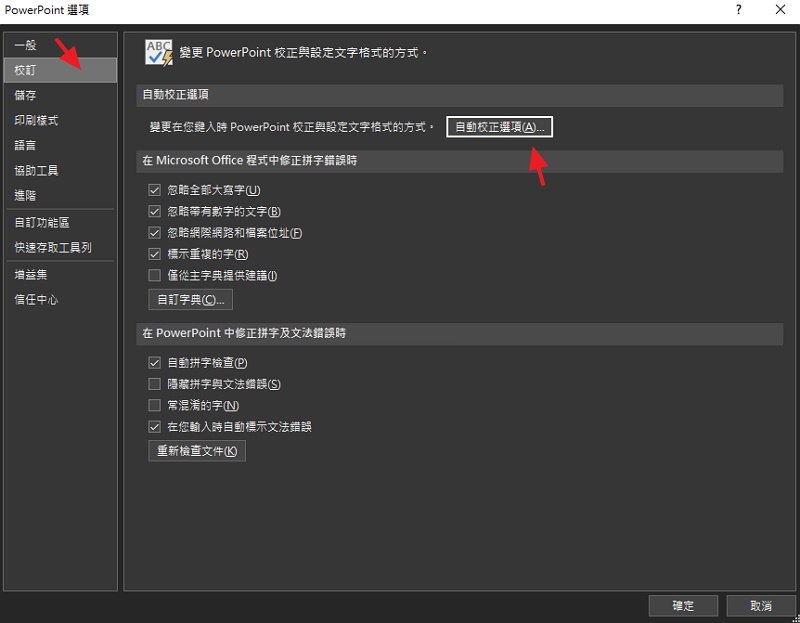Switch to the 進階 category
Image resolution: width=800 pixels, height=623 pixels.
click(x=60, y=195)
